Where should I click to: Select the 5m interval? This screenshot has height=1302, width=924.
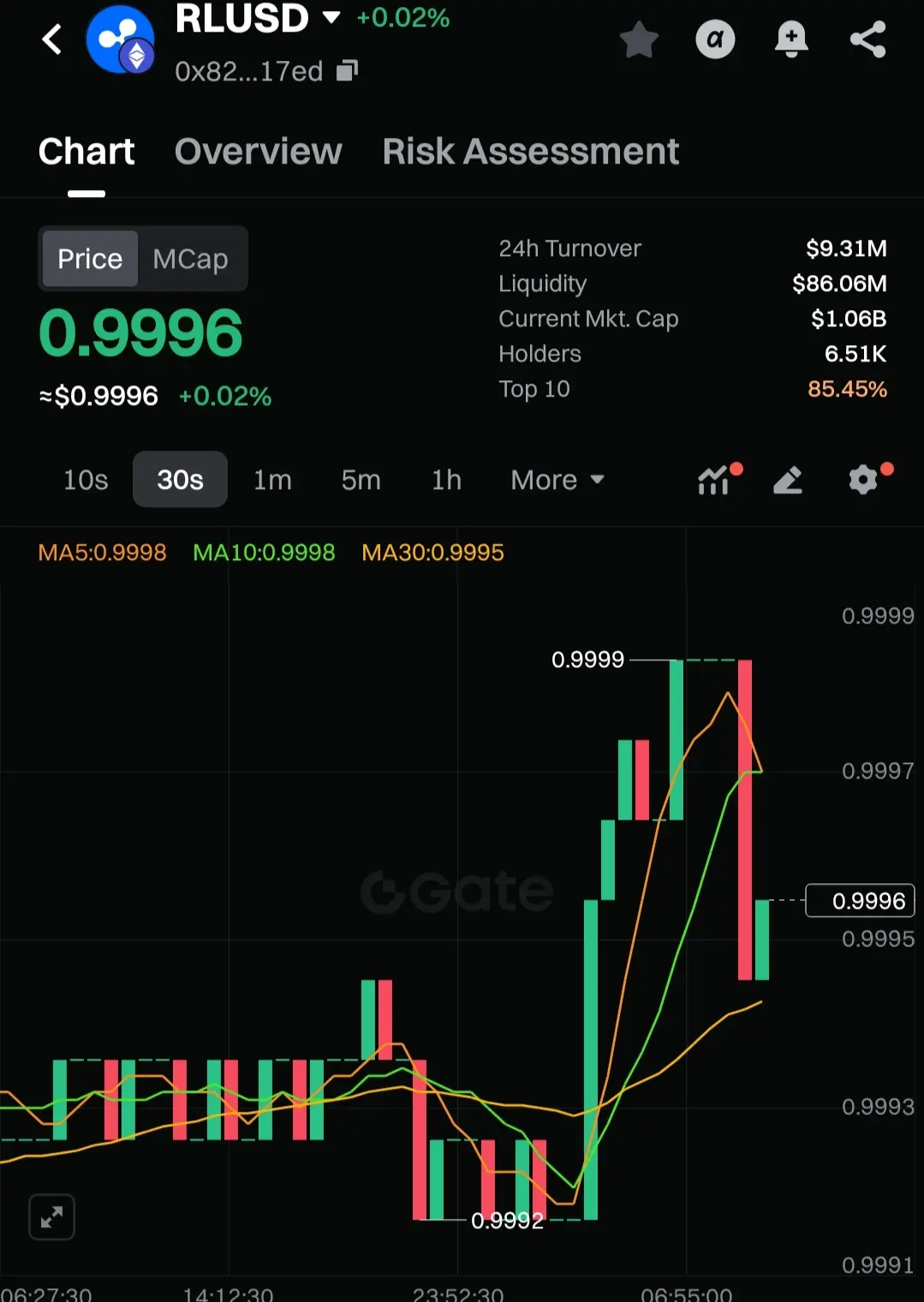[361, 480]
